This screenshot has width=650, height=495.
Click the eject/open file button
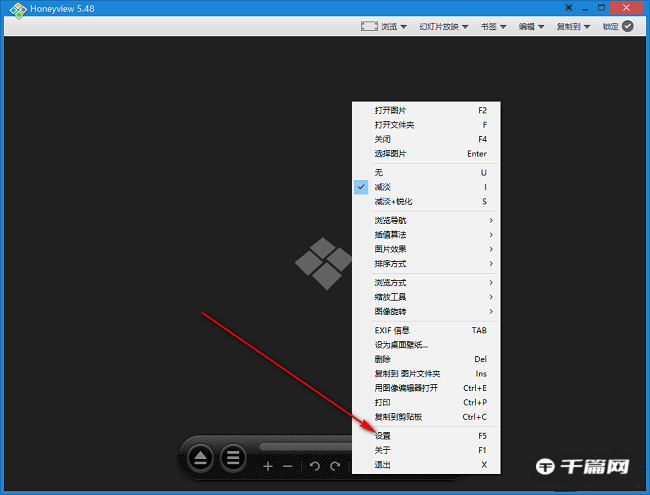click(201, 459)
